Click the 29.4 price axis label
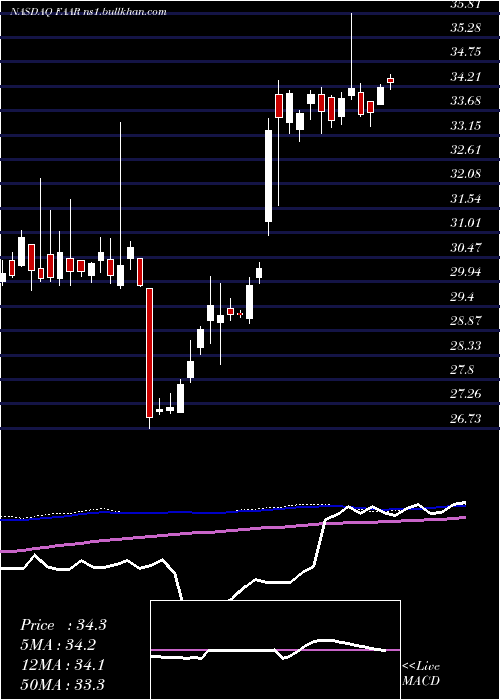This screenshot has width=500, height=700. [x=462, y=296]
